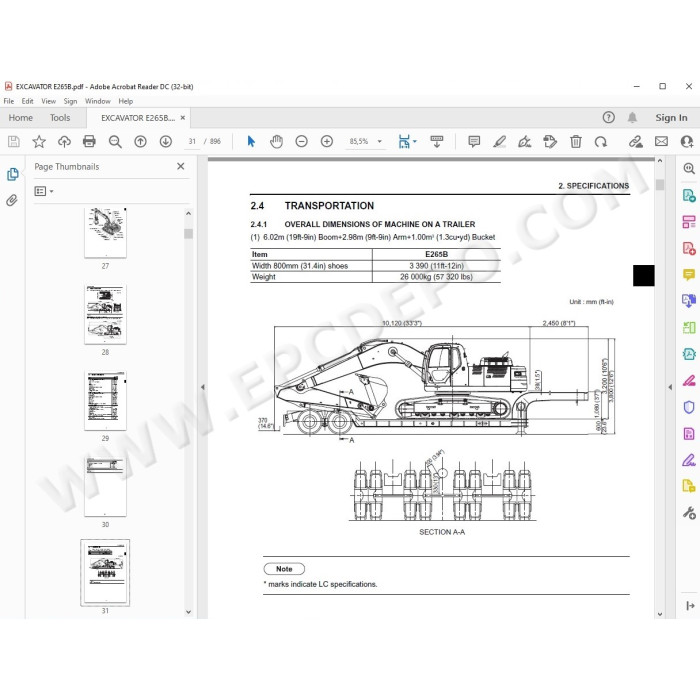Viewport: 700px width, 700px height.
Task: Open the right-pane search tool
Action: pos(689,168)
